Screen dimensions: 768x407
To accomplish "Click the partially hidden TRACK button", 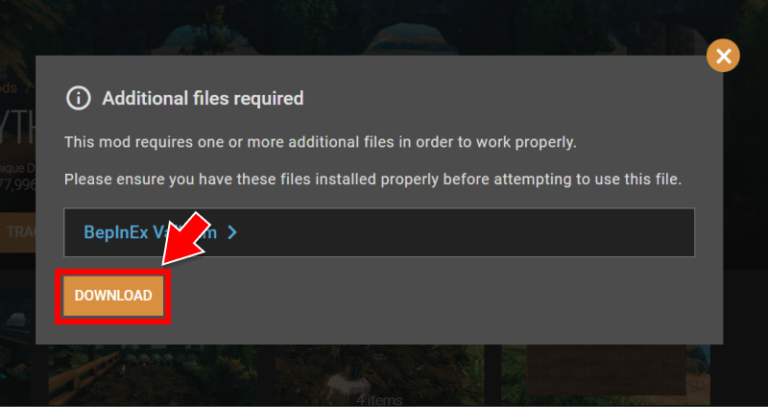I will click(18, 232).
